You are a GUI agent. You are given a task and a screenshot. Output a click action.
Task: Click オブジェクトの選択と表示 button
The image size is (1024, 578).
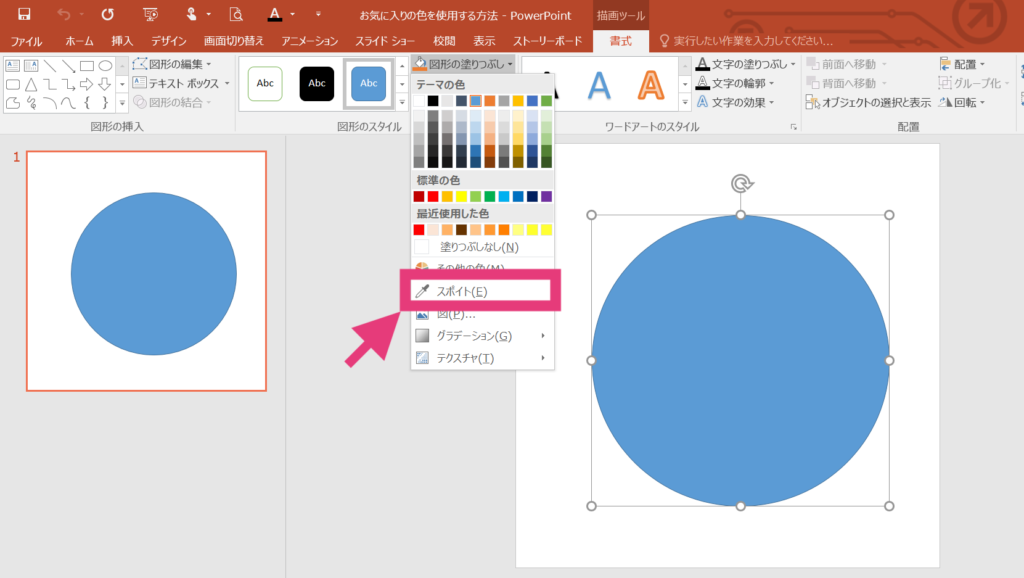pyautogui.click(x=868, y=103)
